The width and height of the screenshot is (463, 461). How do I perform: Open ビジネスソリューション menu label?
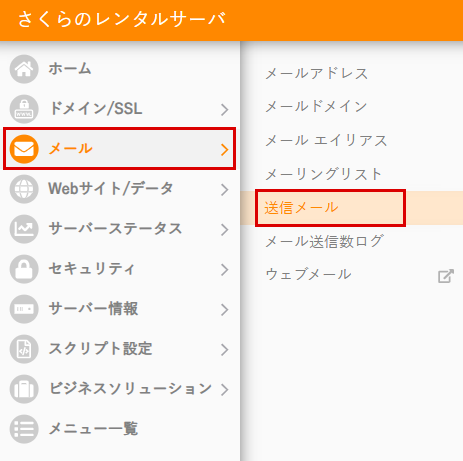[130, 388]
